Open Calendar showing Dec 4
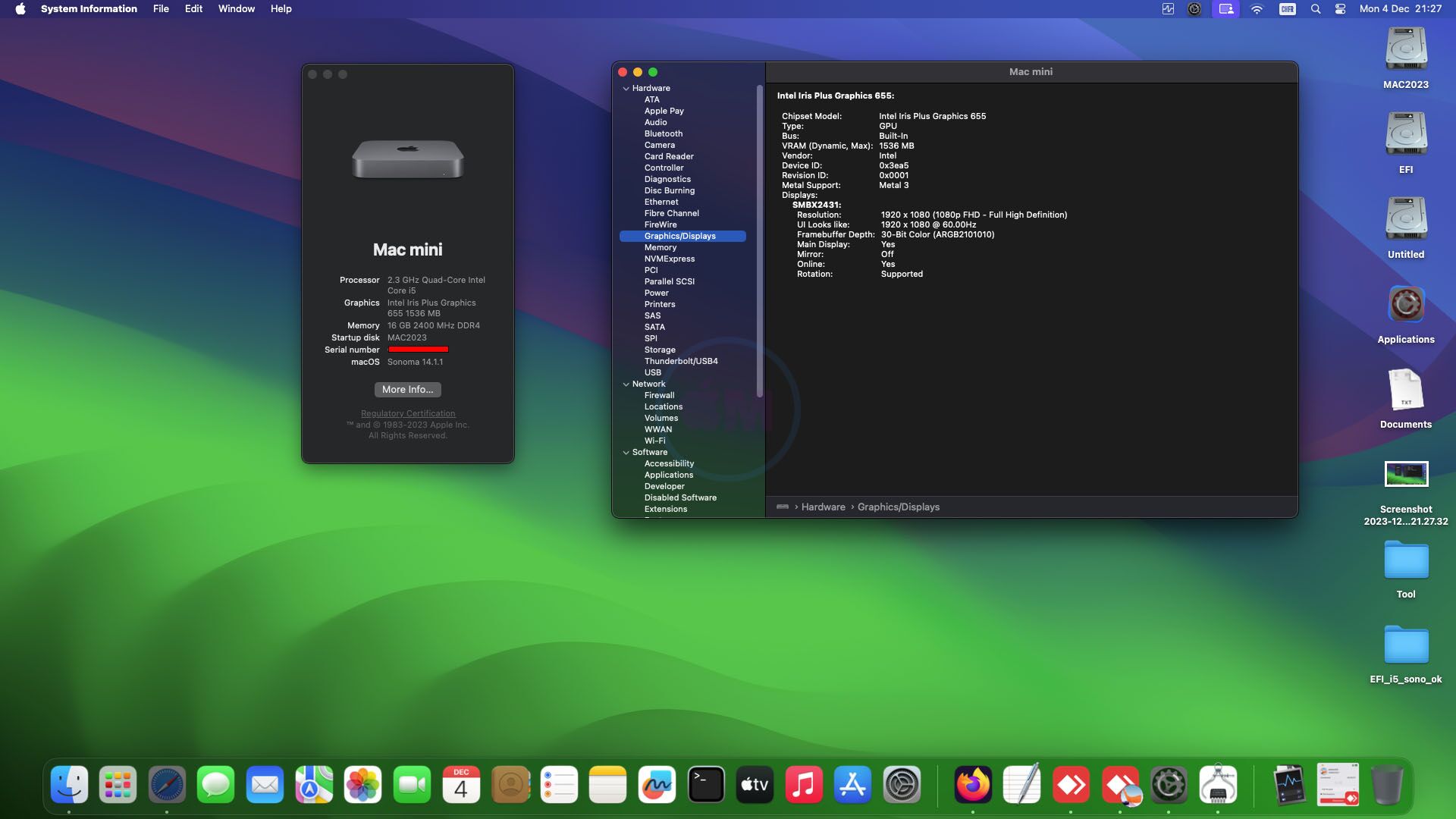This screenshot has height=819, width=1456. click(461, 785)
